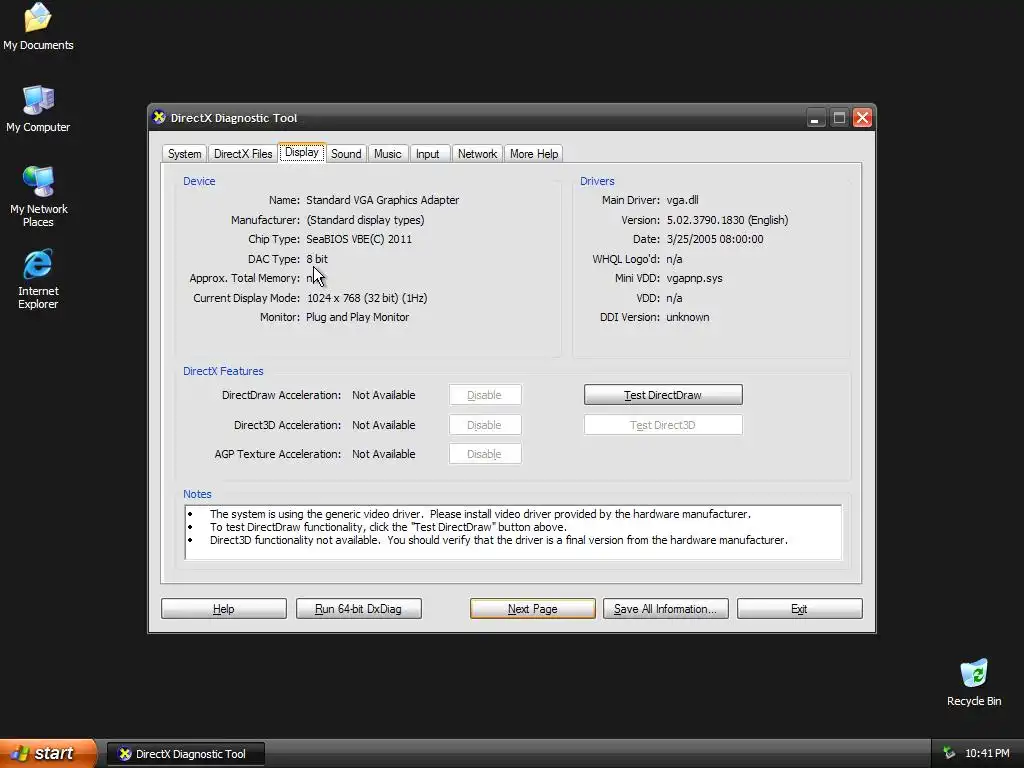Click the note about testing DirectDraw functionality

coord(388,527)
